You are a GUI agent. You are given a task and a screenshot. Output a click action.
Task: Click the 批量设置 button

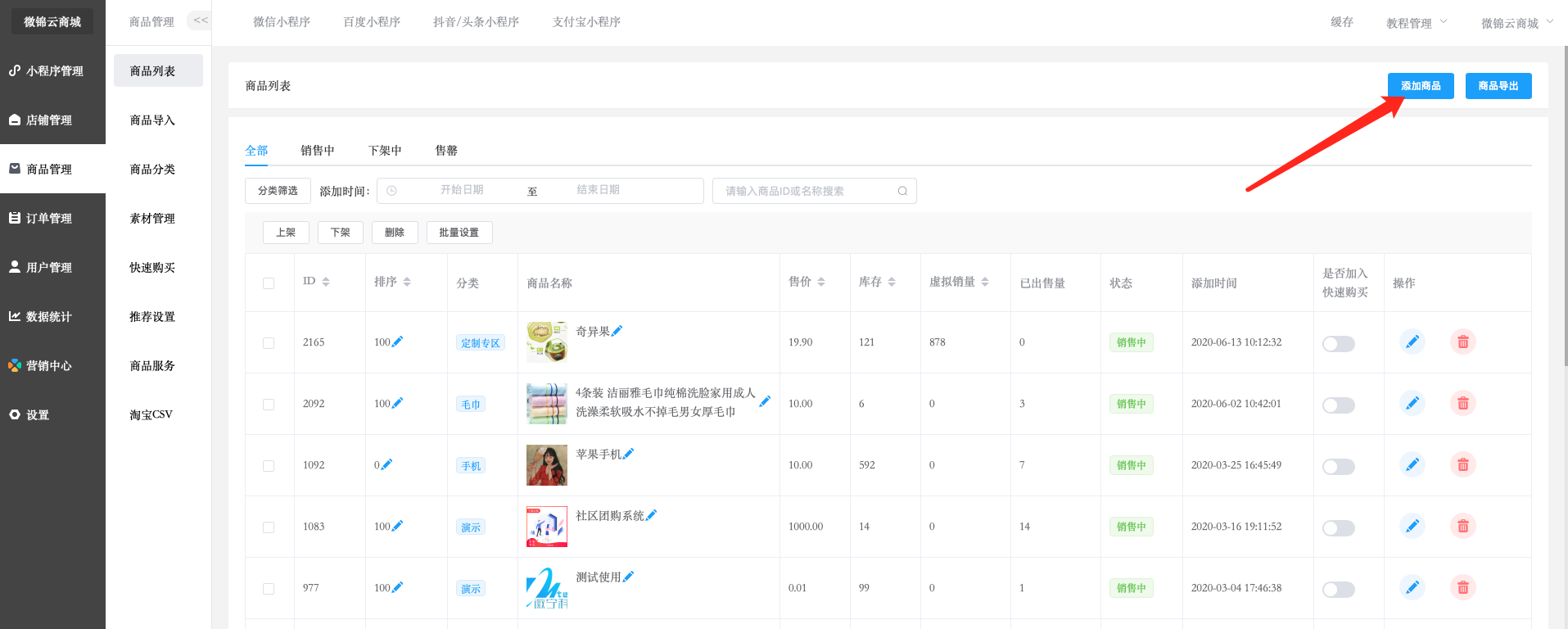459,233
